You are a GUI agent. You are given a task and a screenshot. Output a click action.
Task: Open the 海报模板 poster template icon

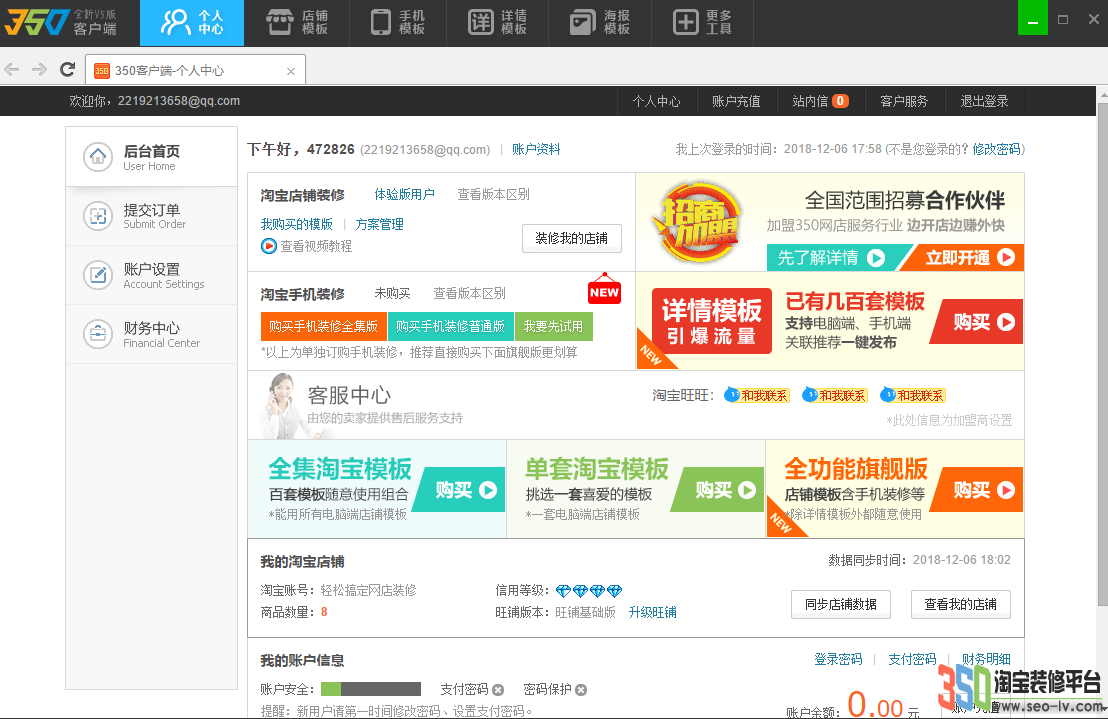coord(599,23)
